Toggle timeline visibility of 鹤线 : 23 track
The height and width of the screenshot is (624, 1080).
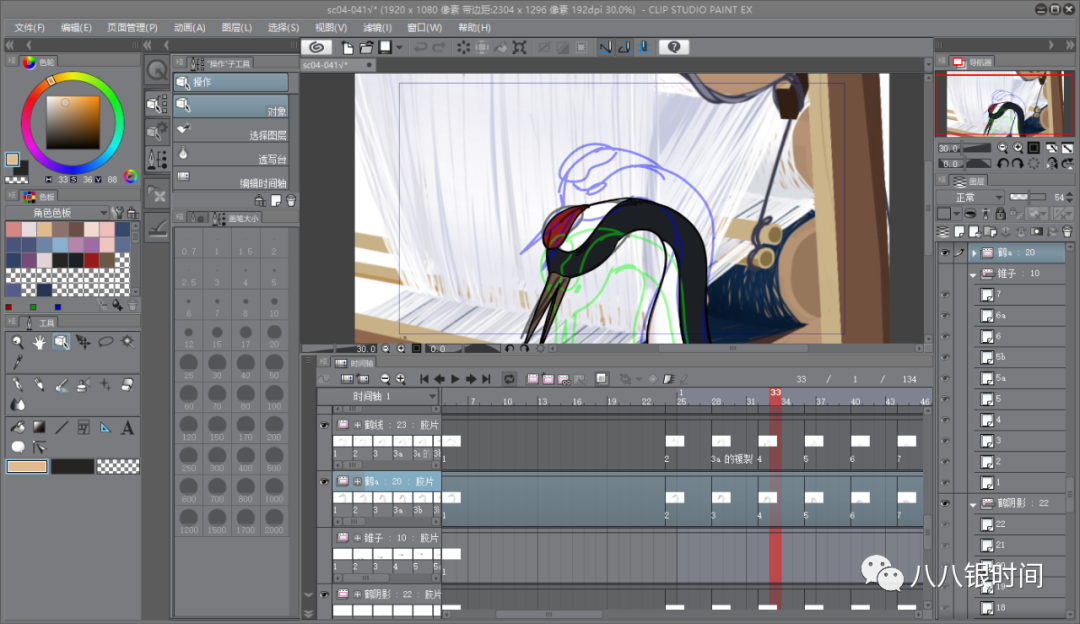click(x=324, y=425)
